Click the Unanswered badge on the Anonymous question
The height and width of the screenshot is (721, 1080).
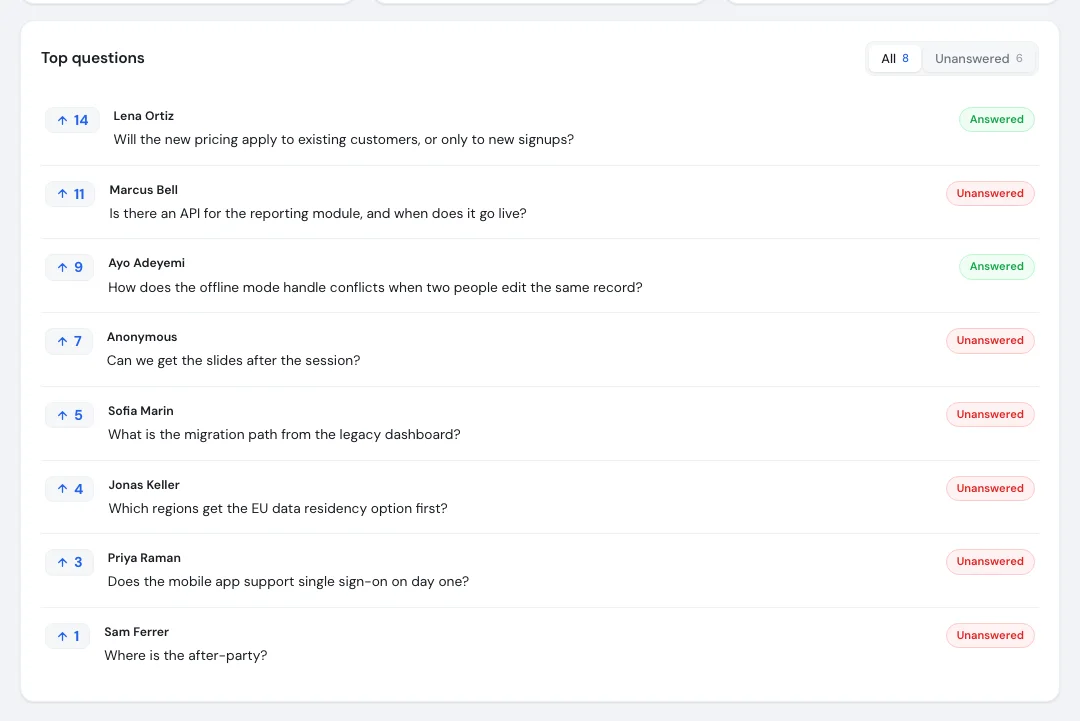(x=990, y=340)
